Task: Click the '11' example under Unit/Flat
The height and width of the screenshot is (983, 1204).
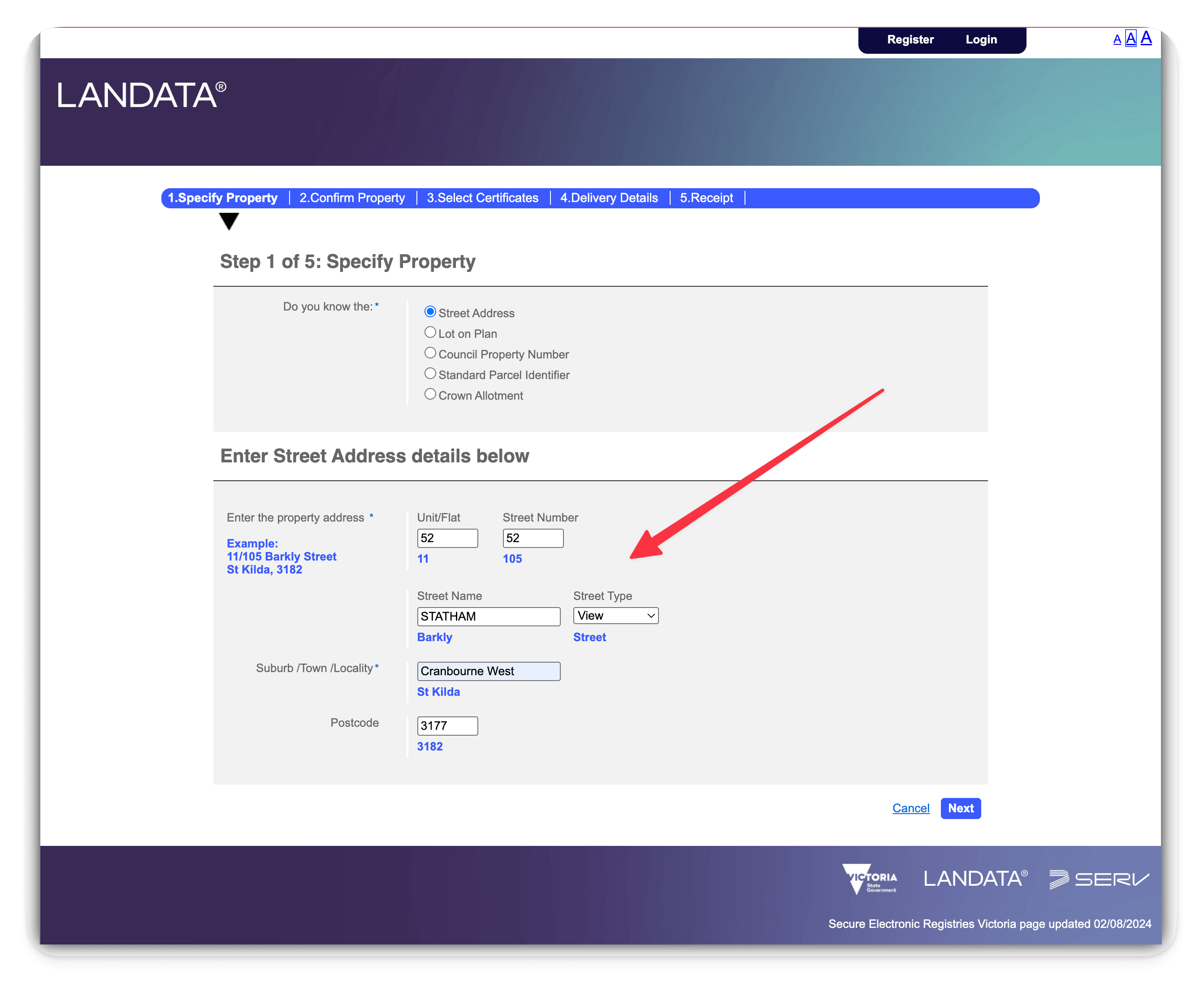Action: (x=423, y=559)
